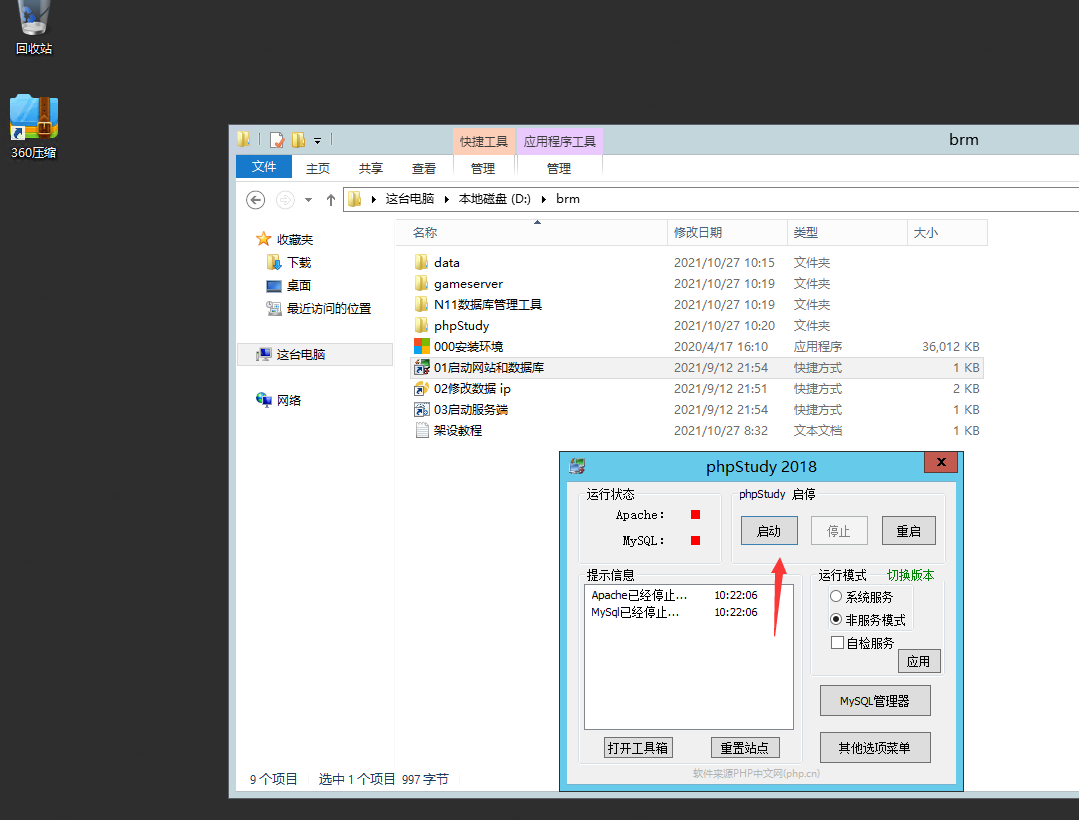
Task: Open 管理 tab under 应用程序工具
Action: (x=559, y=168)
